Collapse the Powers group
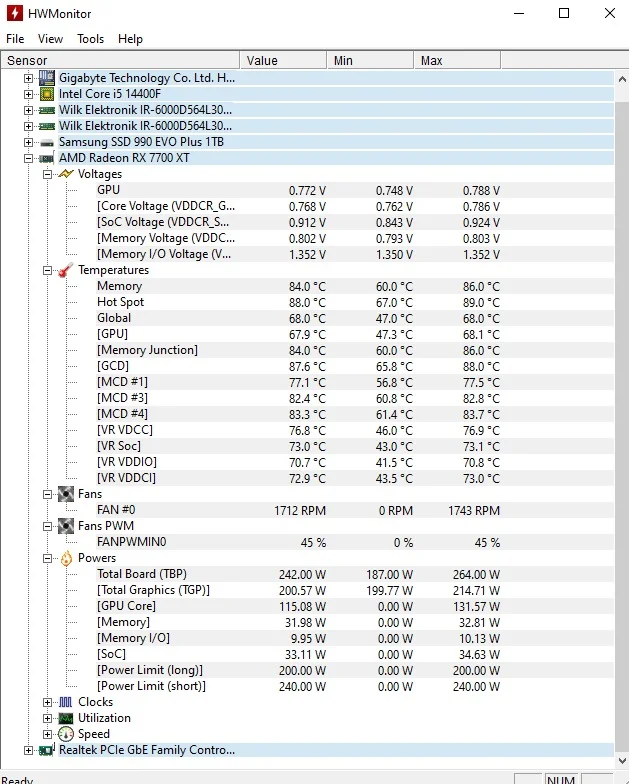 tap(48, 558)
